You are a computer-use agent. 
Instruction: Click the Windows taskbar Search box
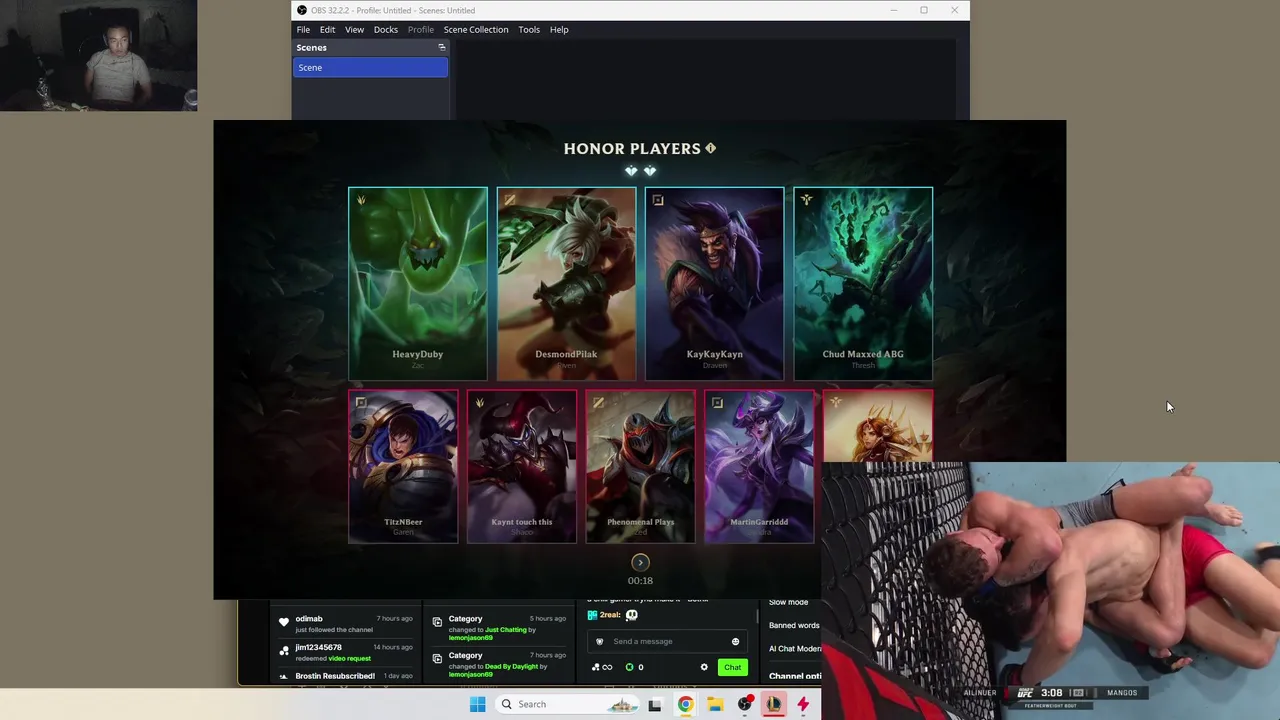(x=567, y=704)
